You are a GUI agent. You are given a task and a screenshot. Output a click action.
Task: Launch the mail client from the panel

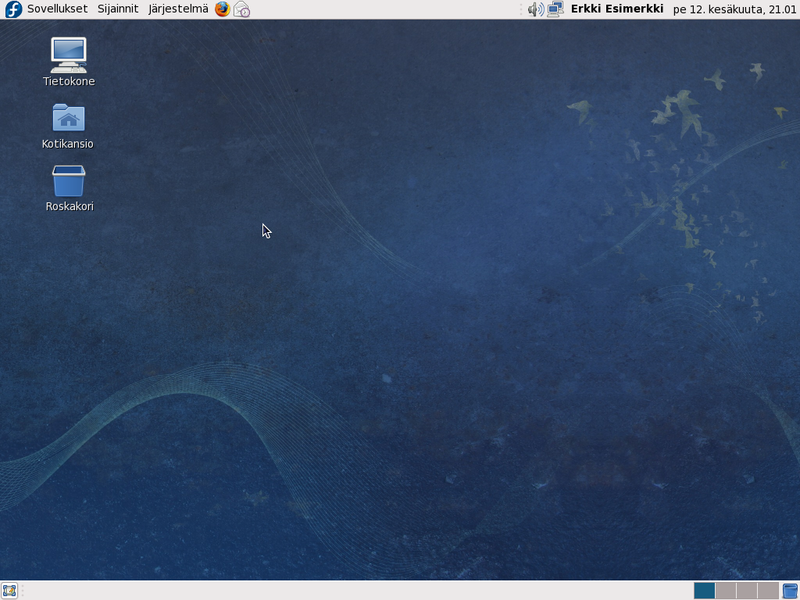coord(242,9)
